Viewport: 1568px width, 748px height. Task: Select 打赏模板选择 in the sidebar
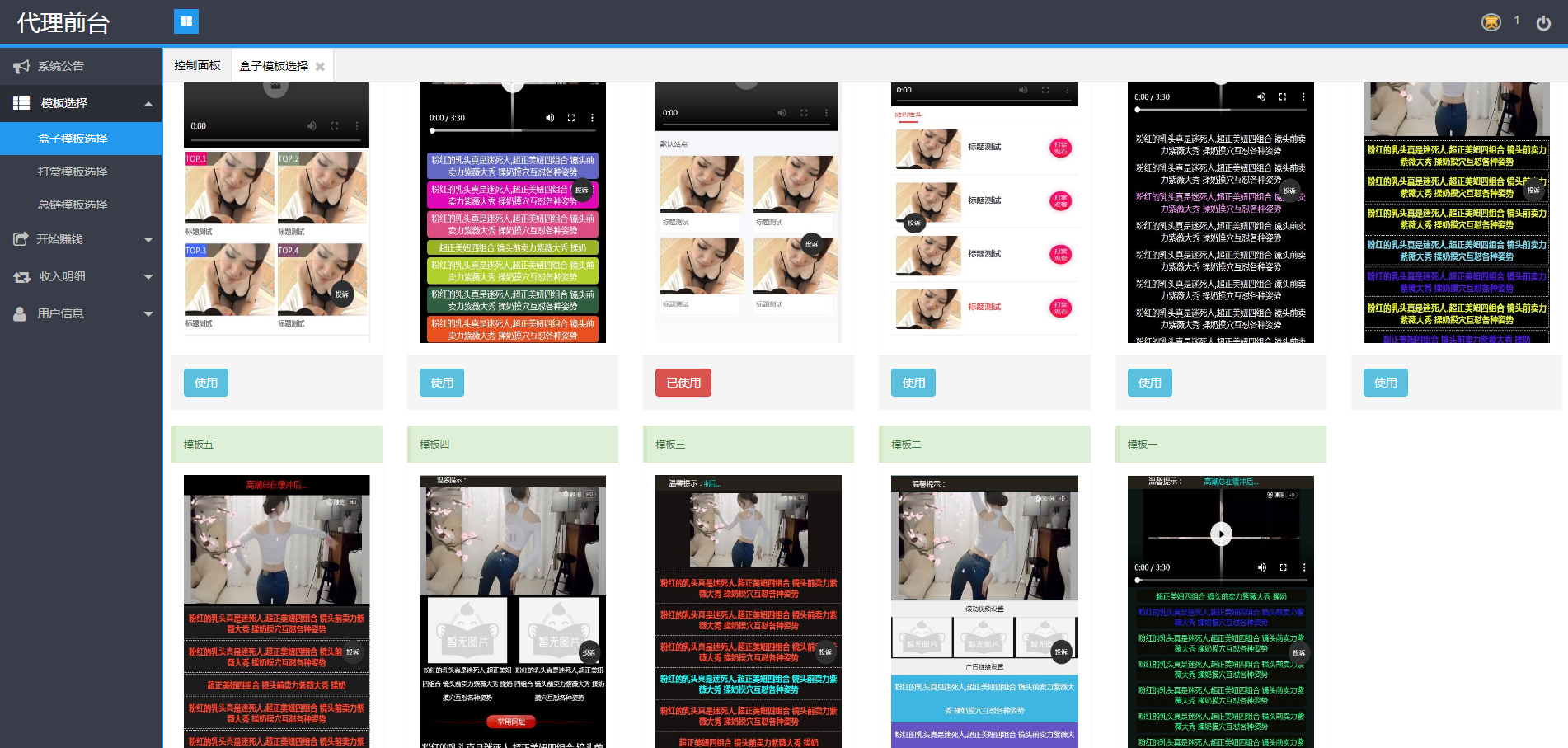(x=73, y=172)
